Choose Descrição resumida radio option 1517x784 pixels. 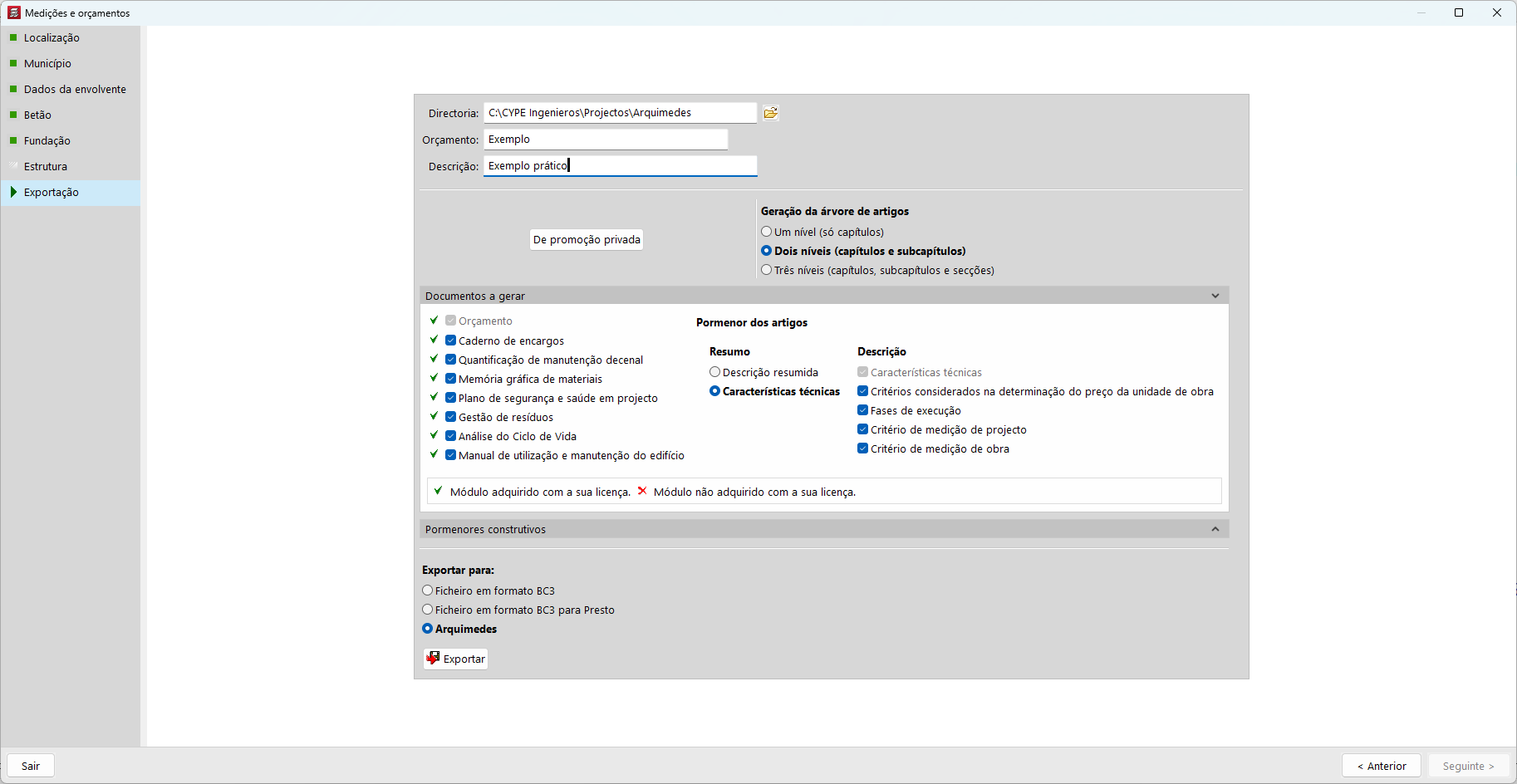coord(714,372)
